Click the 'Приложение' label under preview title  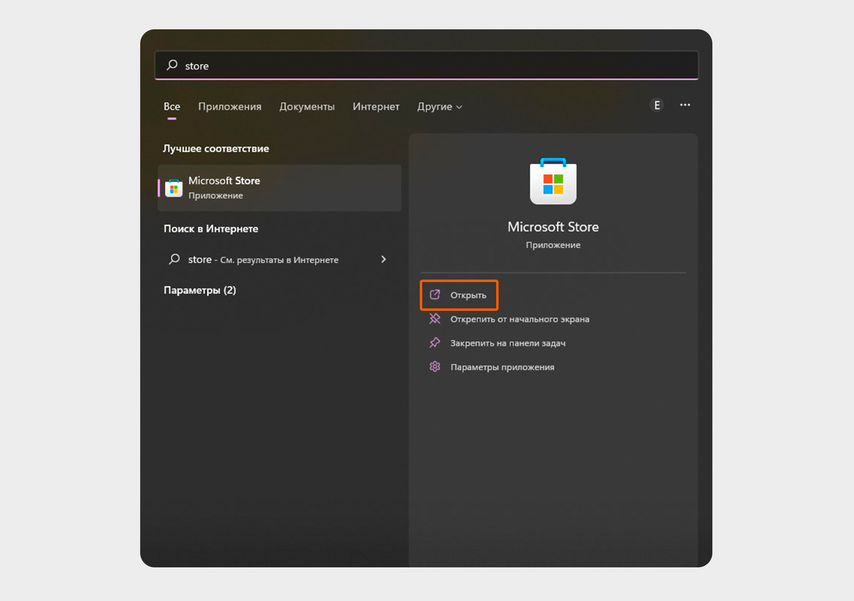point(553,245)
